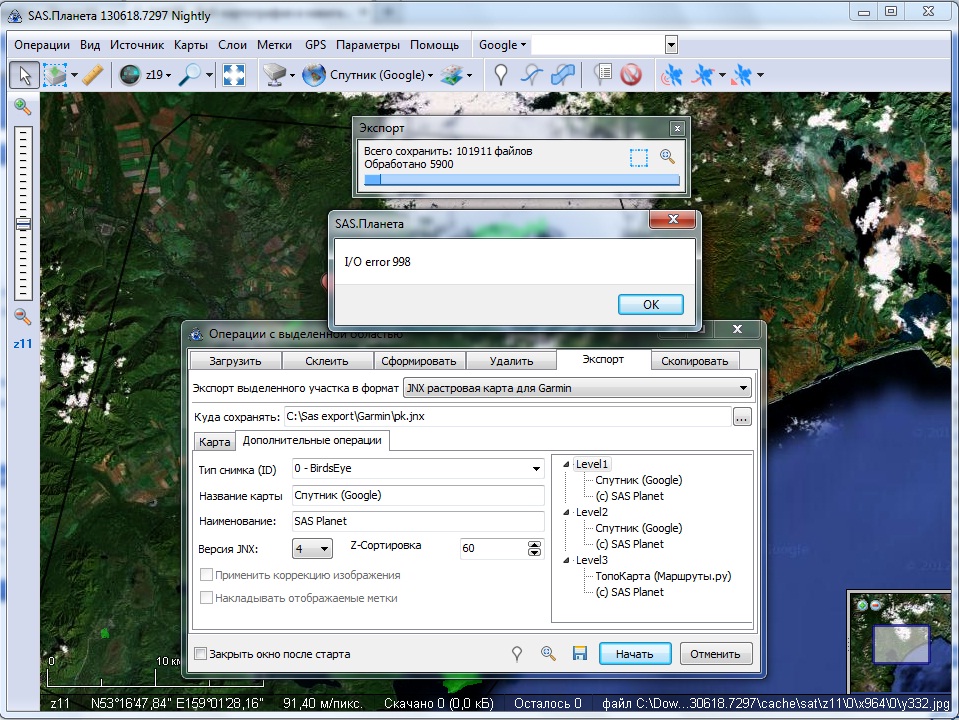The image size is (959, 720).
Task: Click the magnifier icon in Экспорт progress window
Action: pos(667,157)
